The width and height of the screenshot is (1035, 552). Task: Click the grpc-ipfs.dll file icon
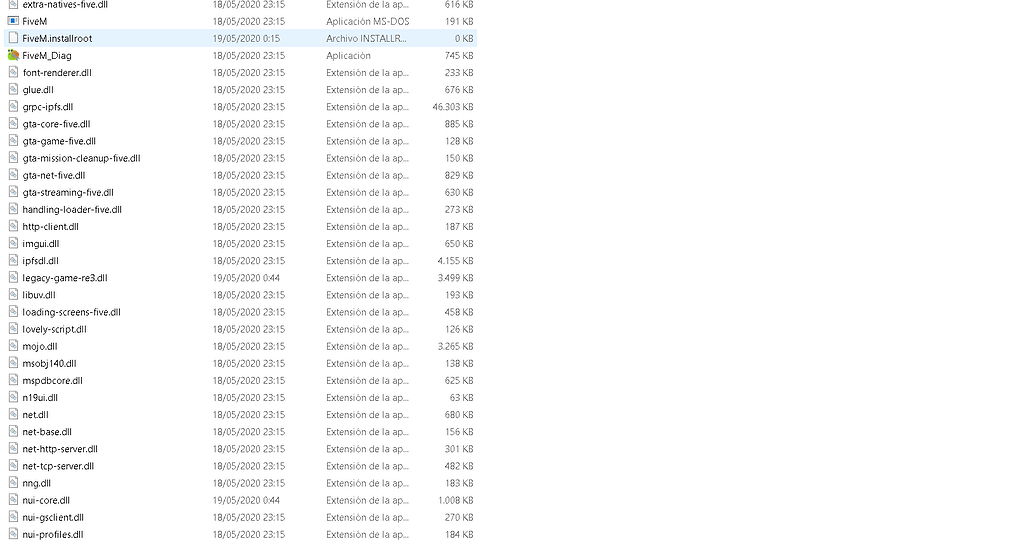click(13, 107)
